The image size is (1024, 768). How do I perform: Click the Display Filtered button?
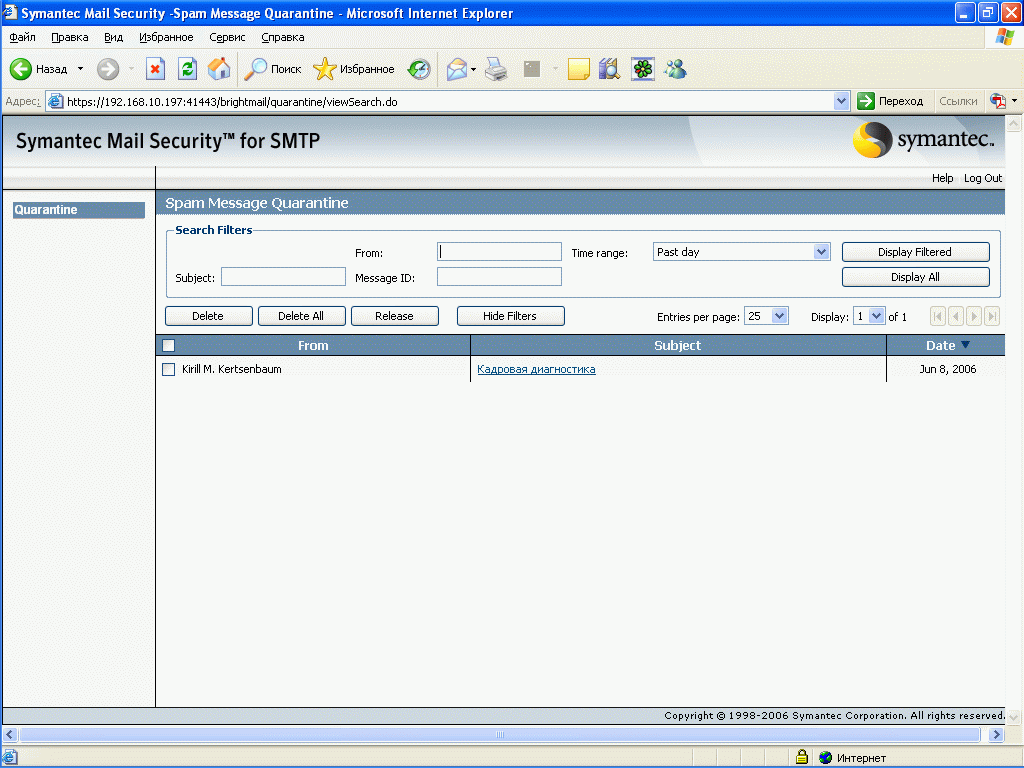[x=915, y=252]
